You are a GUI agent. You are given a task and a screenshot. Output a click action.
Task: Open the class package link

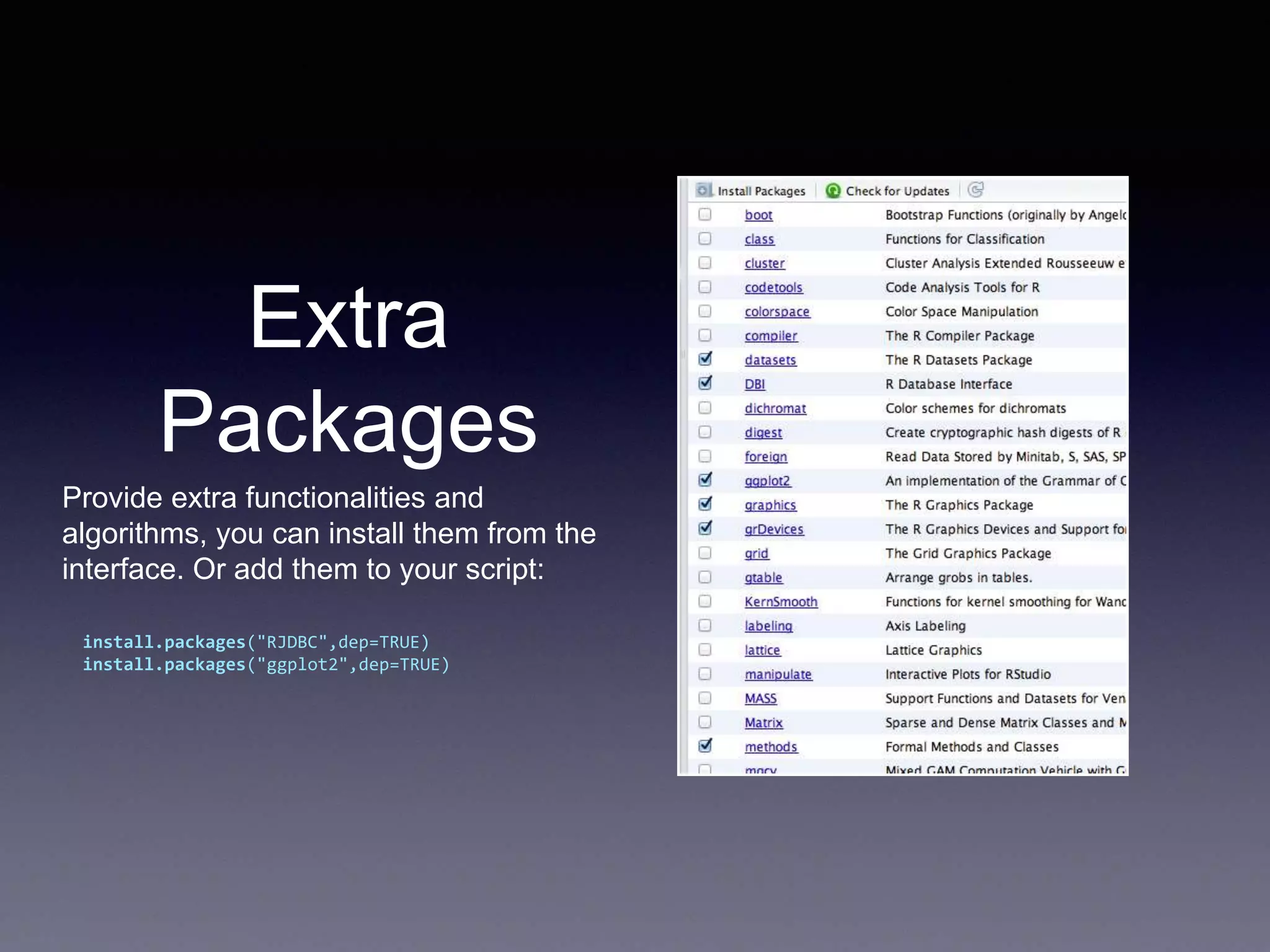coord(760,239)
